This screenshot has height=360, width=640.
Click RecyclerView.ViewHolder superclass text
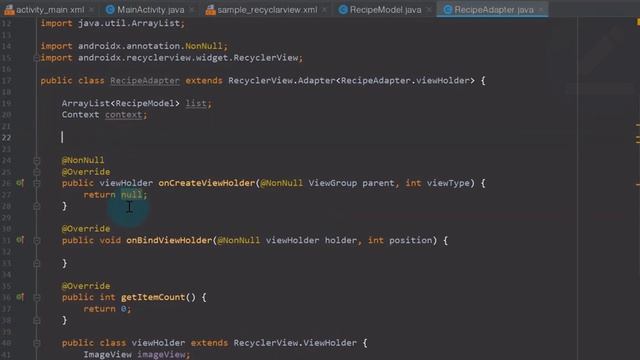pyautogui.click(x=295, y=343)
